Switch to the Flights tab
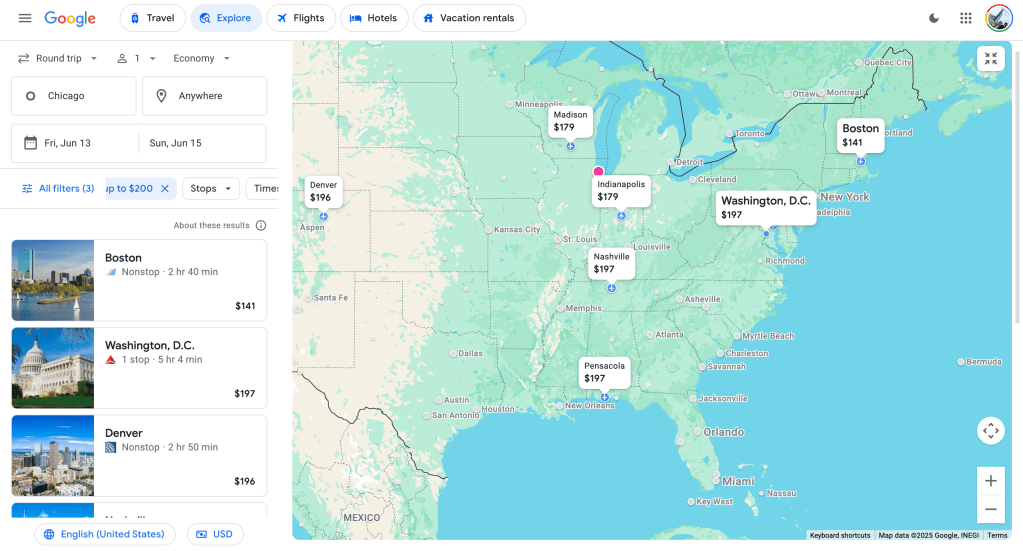 pos(301,18)
